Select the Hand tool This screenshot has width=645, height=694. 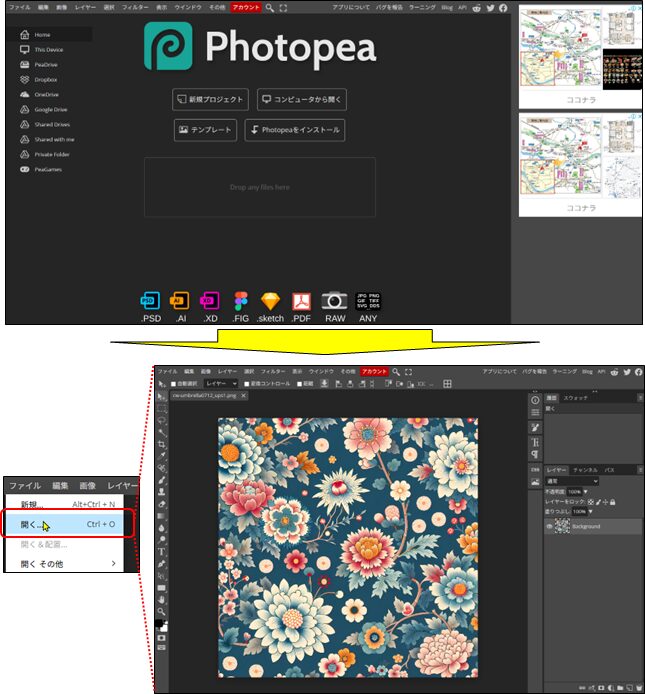click(161, 600)
